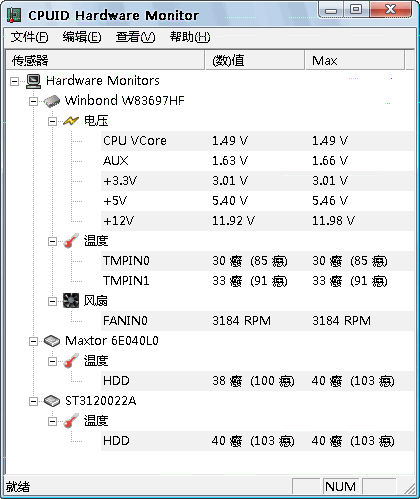Image resolution: width=420 pixels, height=499 pixels.
Task: Open the 帮助(H) menu
Action: pos(190,37)
